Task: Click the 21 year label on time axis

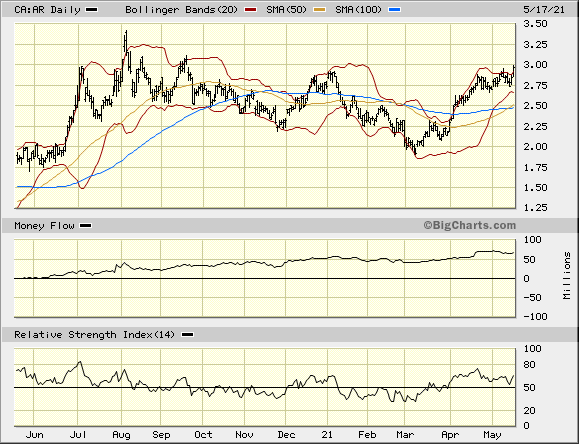Action: click(327, 435)
